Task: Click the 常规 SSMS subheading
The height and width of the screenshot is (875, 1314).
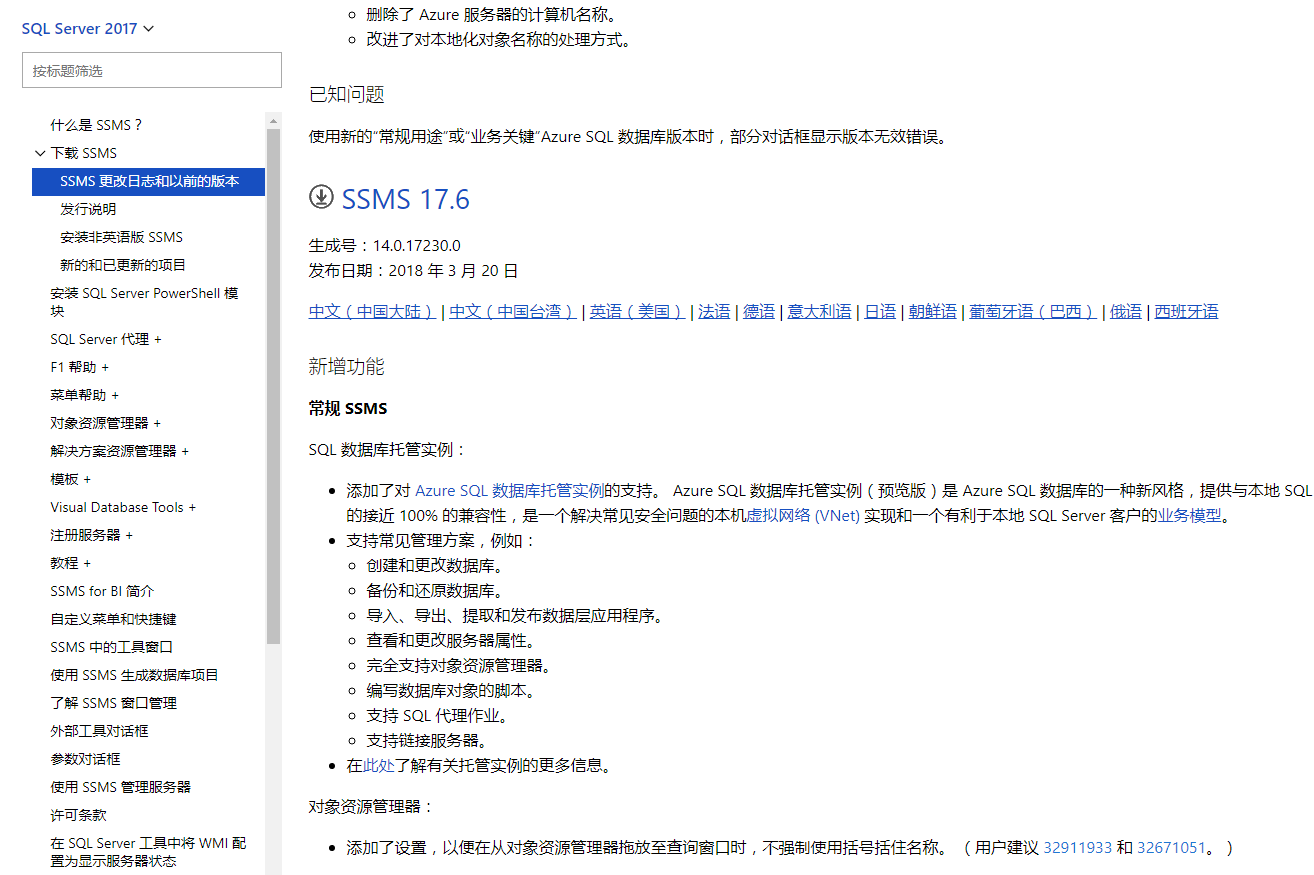Action: (348, 408)
